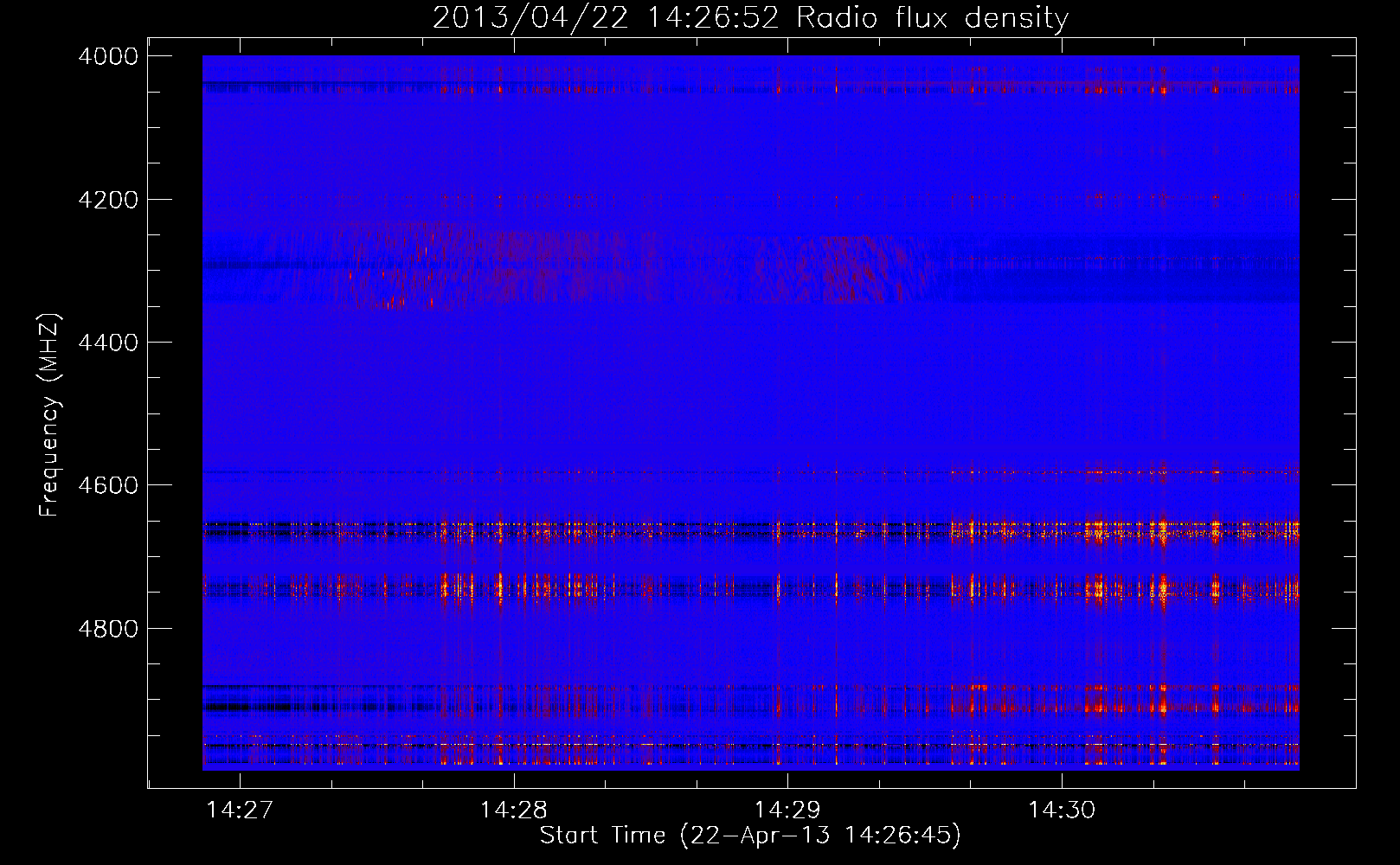Click the 4600 frequency axis label

coord(108,485)
